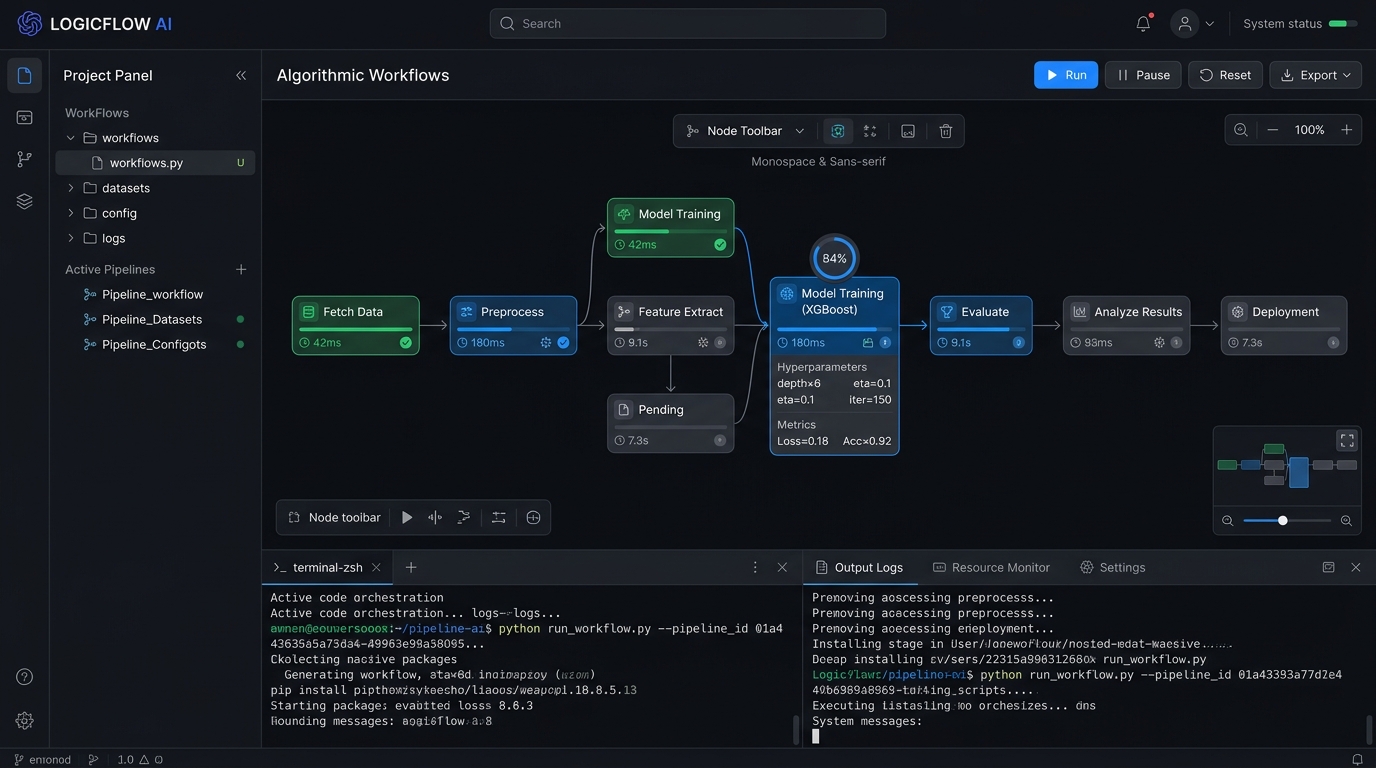Screen dimensions: 1376x768
Task: Open the layers stack icon in sidebar
Action: (x=25, y=201)
